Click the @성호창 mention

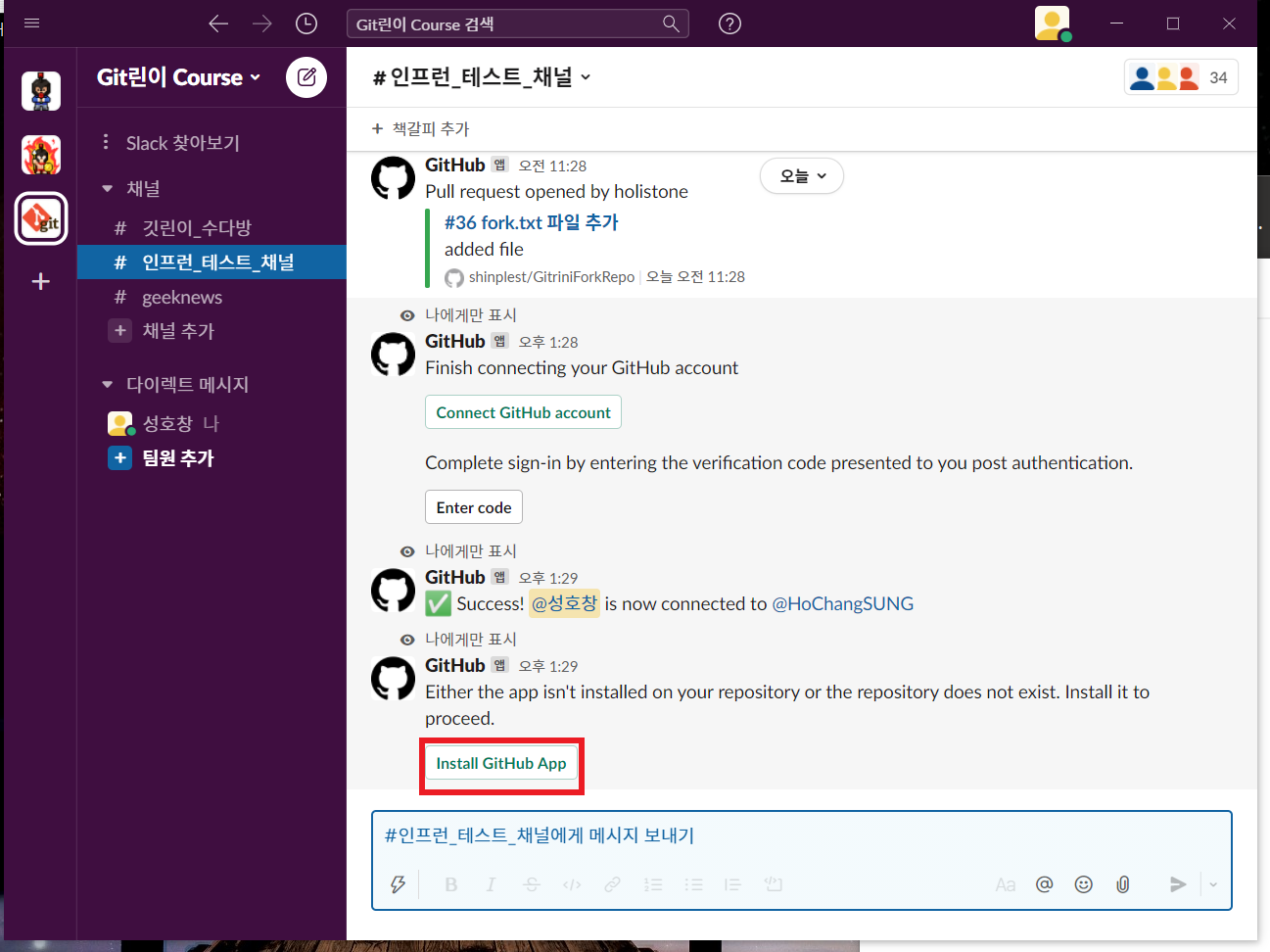(x=564, y=603)
